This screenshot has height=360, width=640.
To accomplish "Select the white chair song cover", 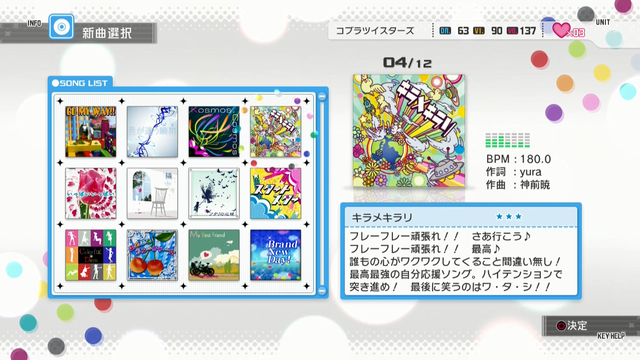I will pyautogui.click(x=152, y=193).
